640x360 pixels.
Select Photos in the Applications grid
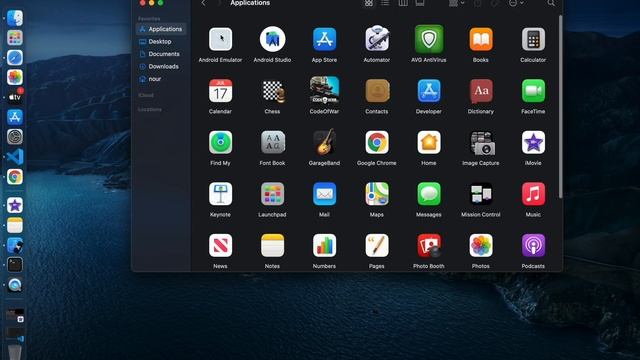[x=481, y=245]
